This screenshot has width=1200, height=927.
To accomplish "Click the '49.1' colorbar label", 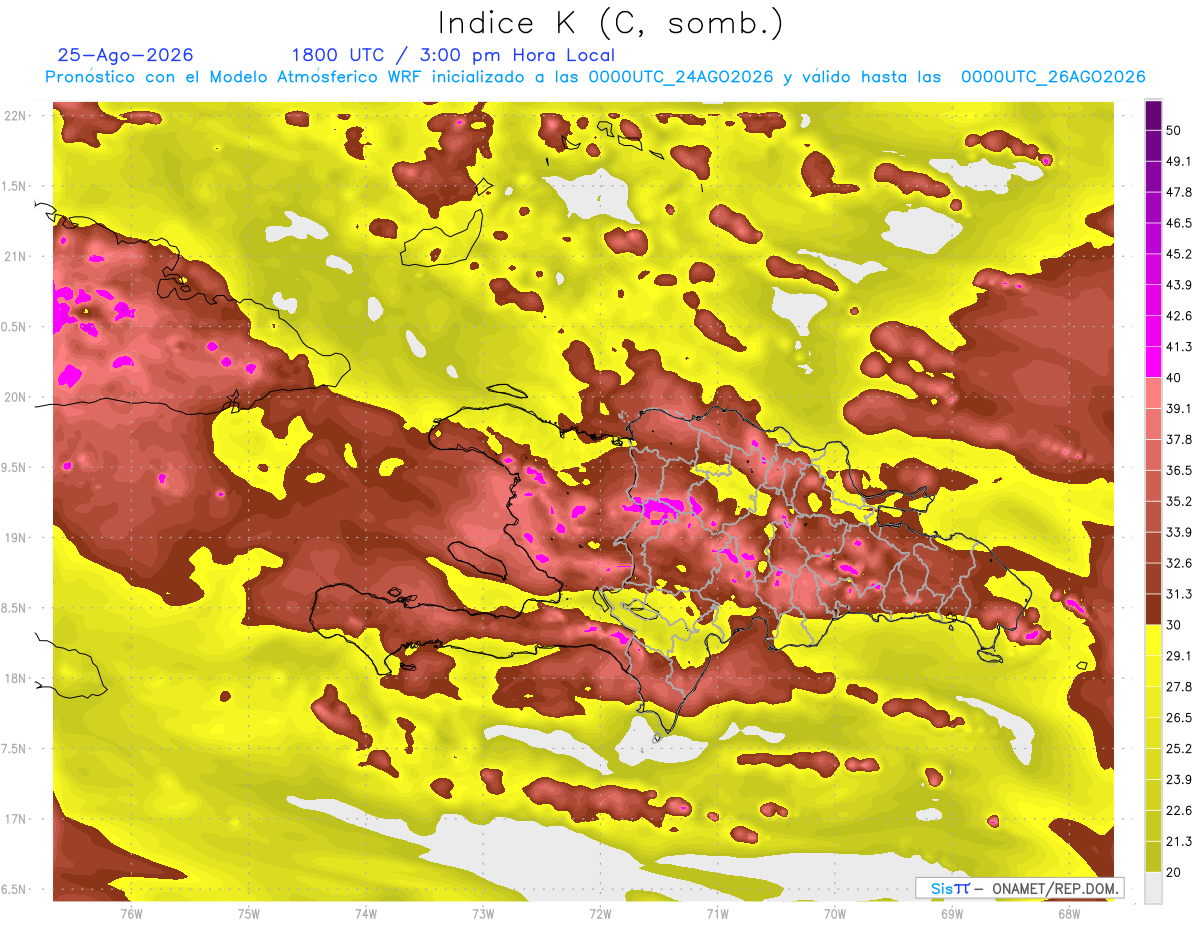I will pos(1179,162).
